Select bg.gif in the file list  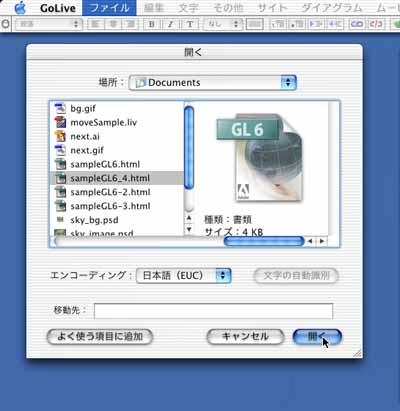point(116,108)
